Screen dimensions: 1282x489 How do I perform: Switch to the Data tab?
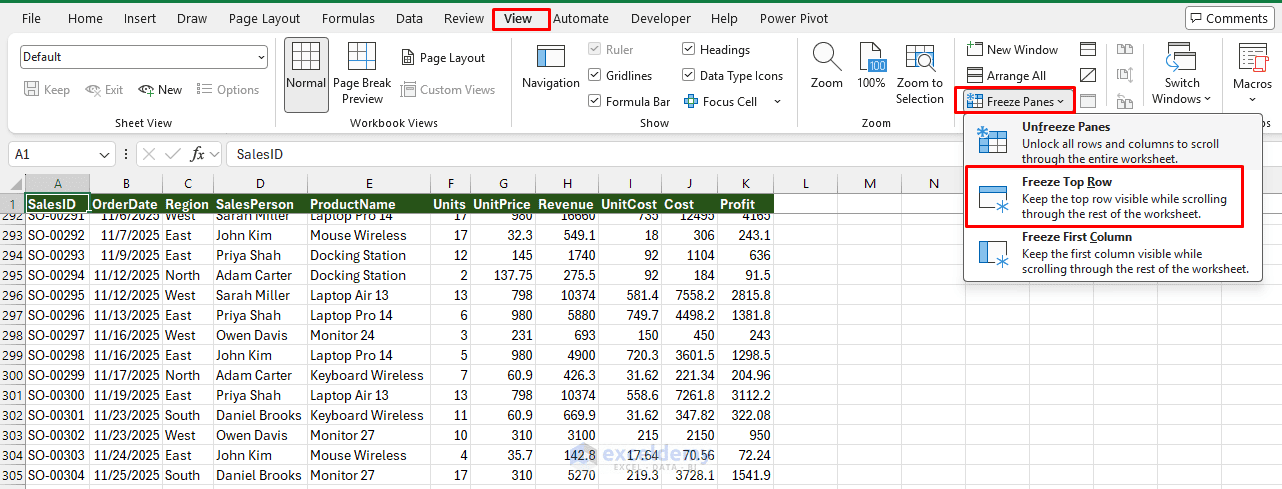(x=409, y=19)
